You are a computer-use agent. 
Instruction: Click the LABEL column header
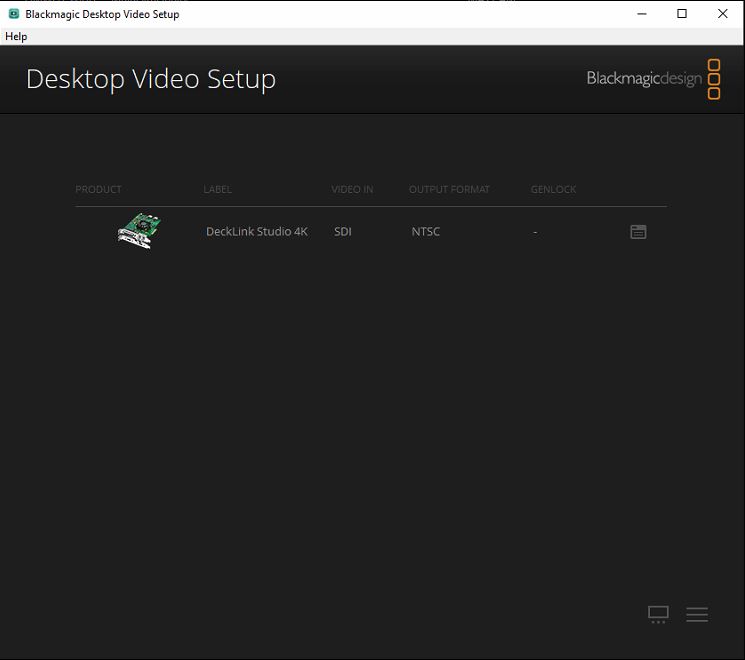[x=217, y=190]
